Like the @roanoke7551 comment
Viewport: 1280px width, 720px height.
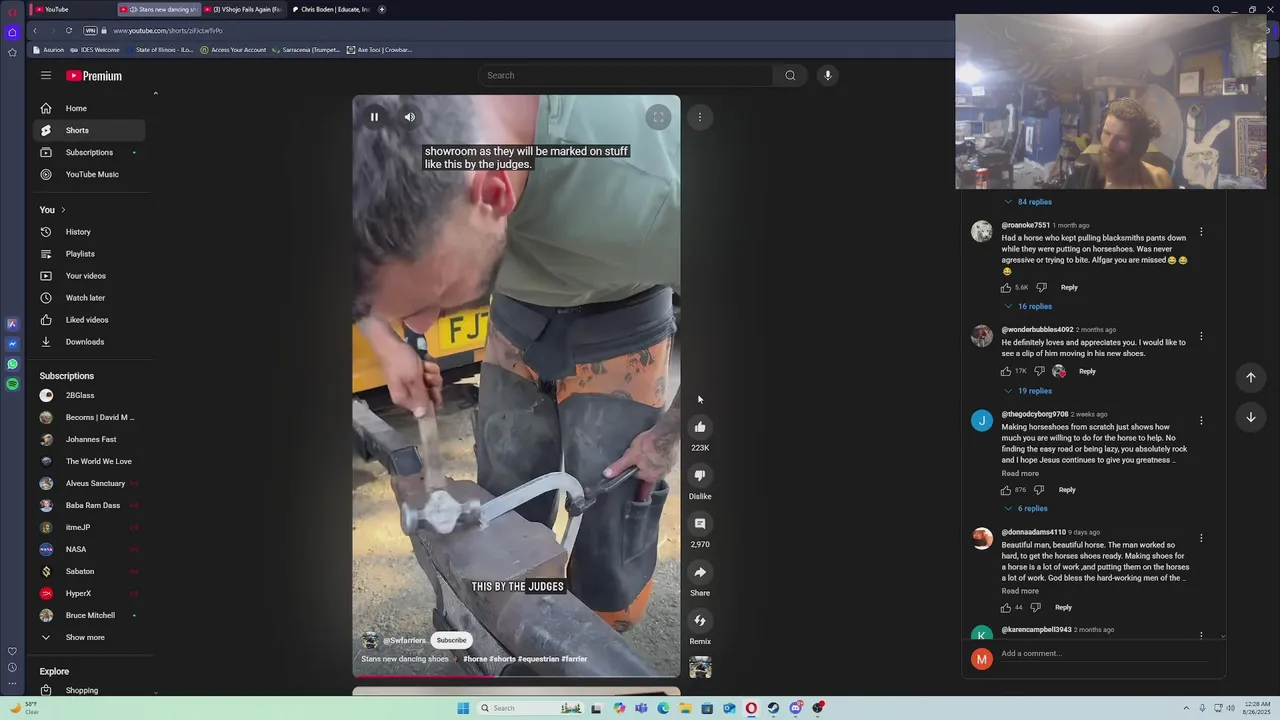[1006, 287]
